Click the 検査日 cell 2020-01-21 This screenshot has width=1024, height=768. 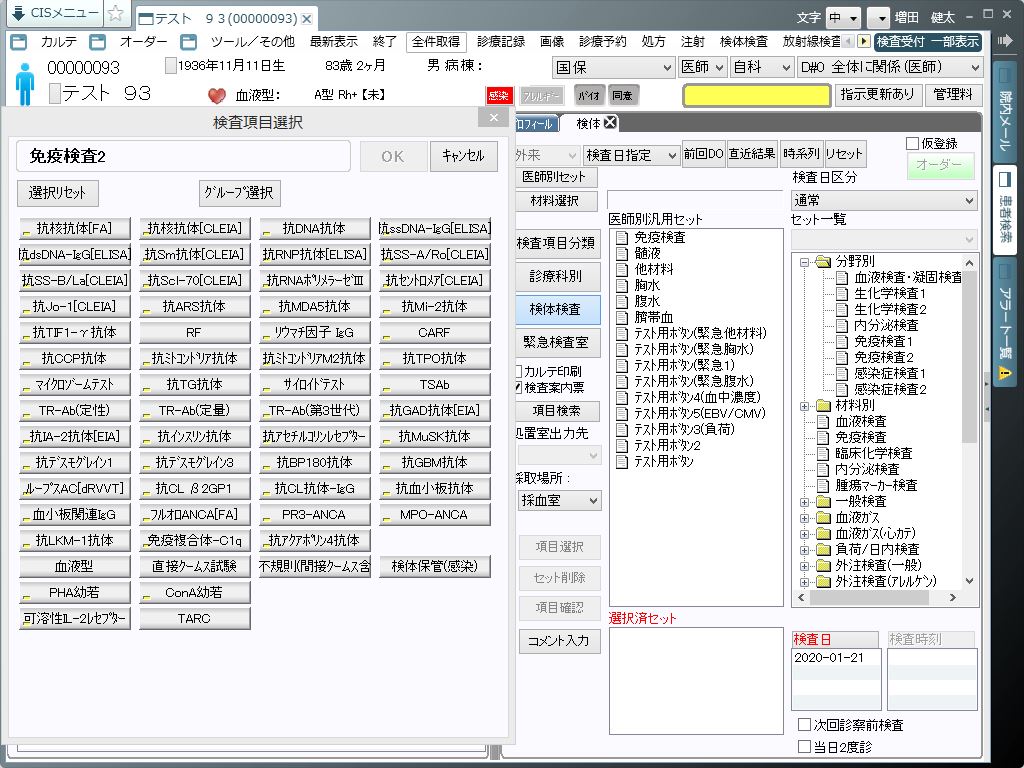[x=836, y=658]
